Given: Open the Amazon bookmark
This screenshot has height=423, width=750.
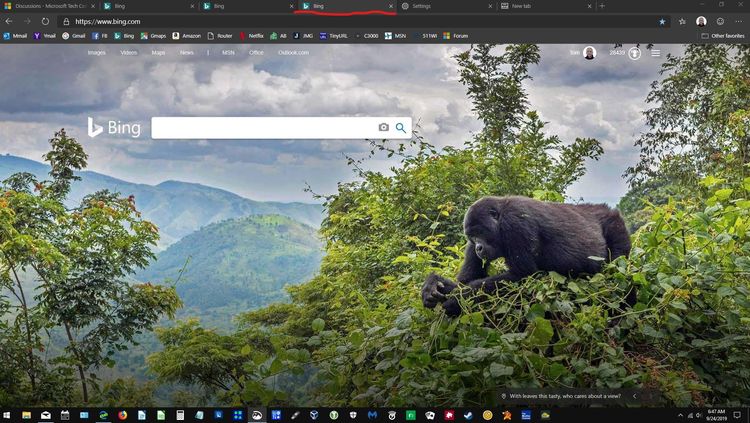Looking at the screenshot, I should coord(187,36).
